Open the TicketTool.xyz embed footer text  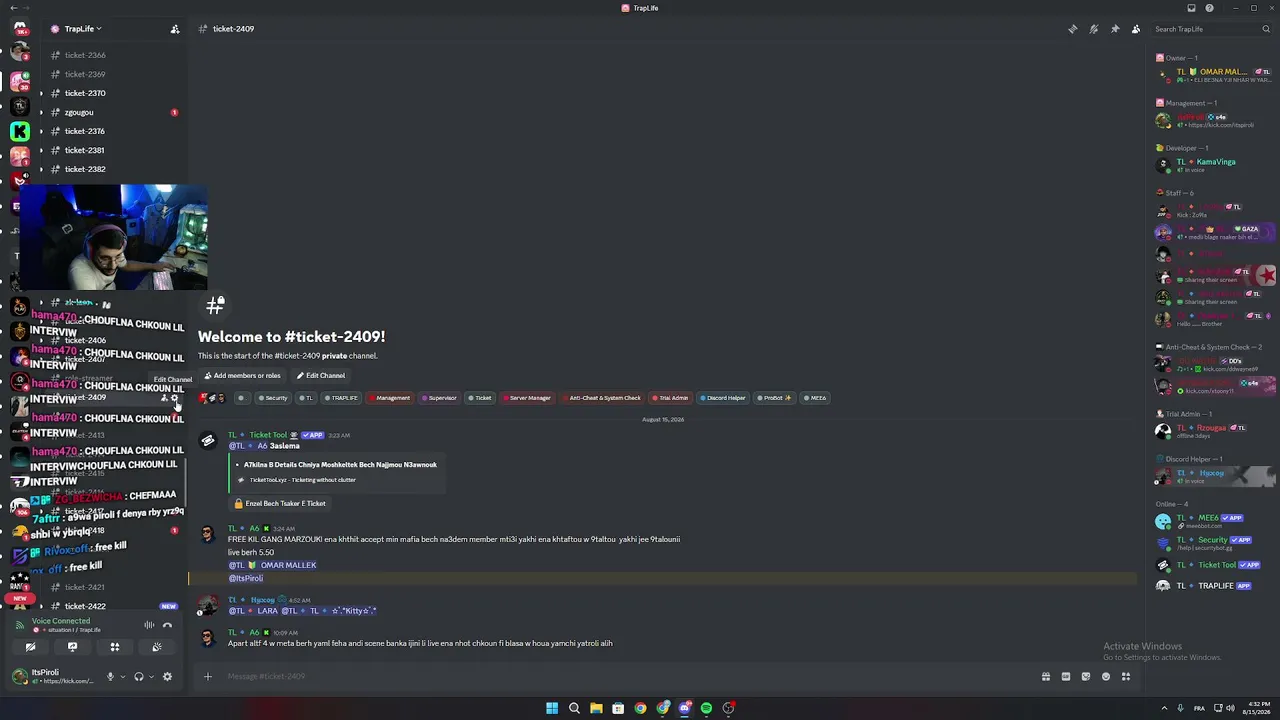pos(302,480)
